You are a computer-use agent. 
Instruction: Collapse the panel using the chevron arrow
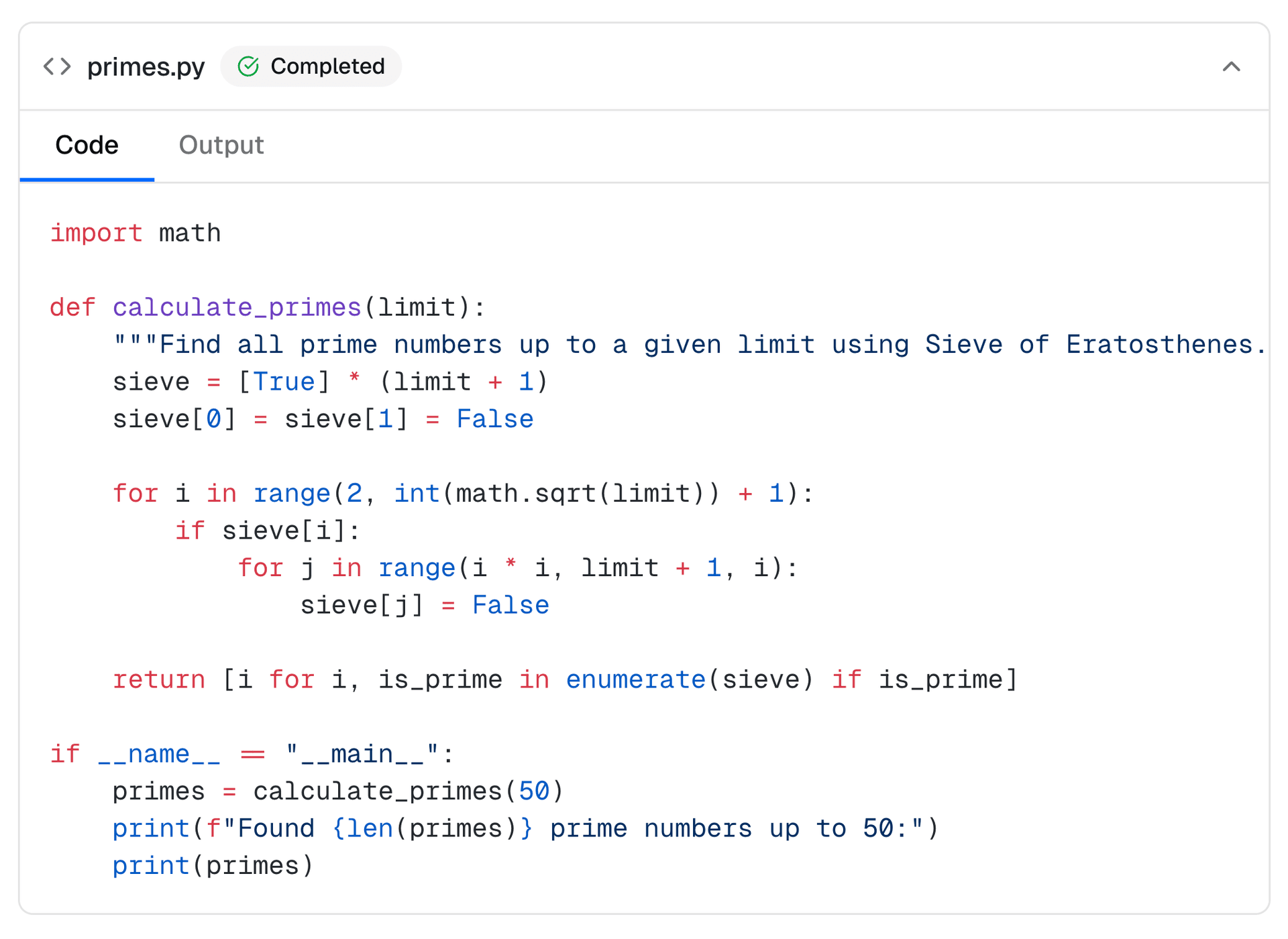(x=1231, y=66)
